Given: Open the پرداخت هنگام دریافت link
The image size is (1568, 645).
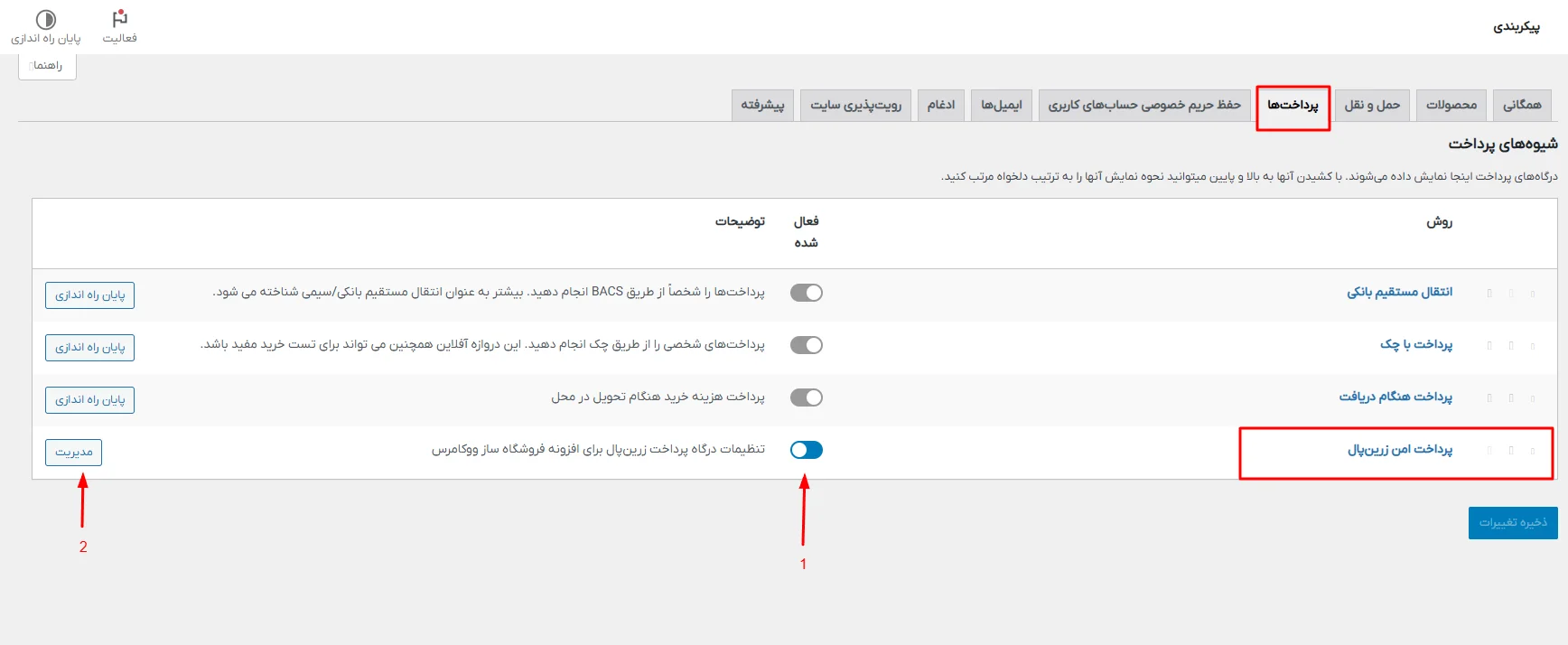Looking at the screenshot, I should coord(1395,397).
